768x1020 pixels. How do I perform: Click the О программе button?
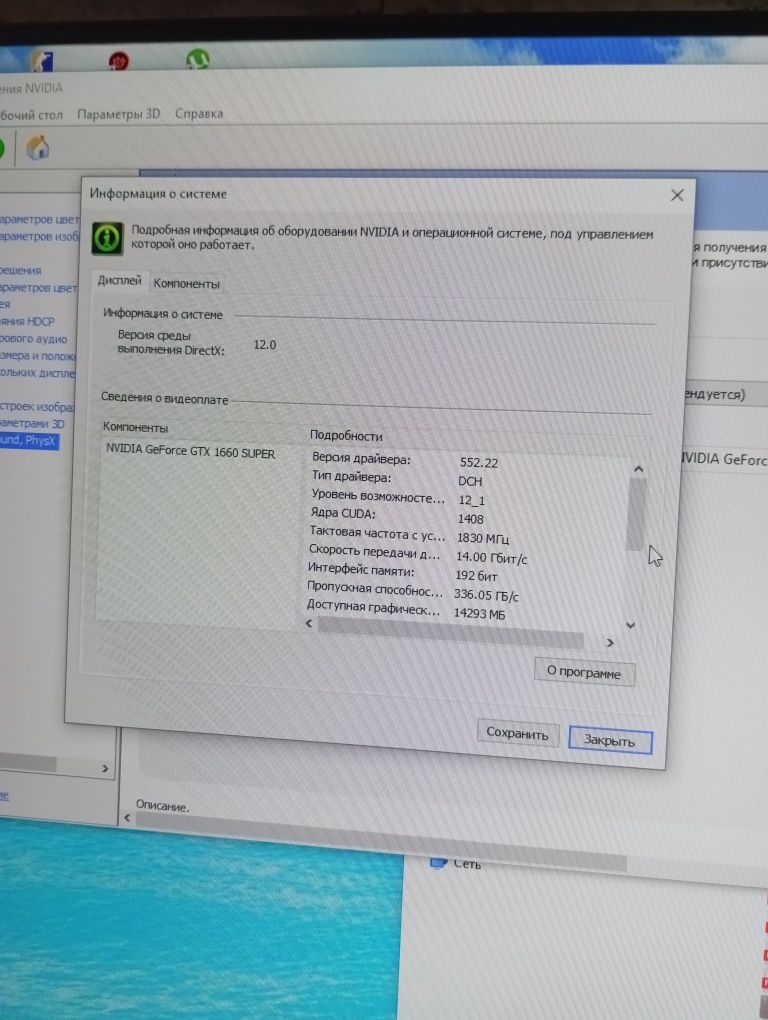[584, 672]
